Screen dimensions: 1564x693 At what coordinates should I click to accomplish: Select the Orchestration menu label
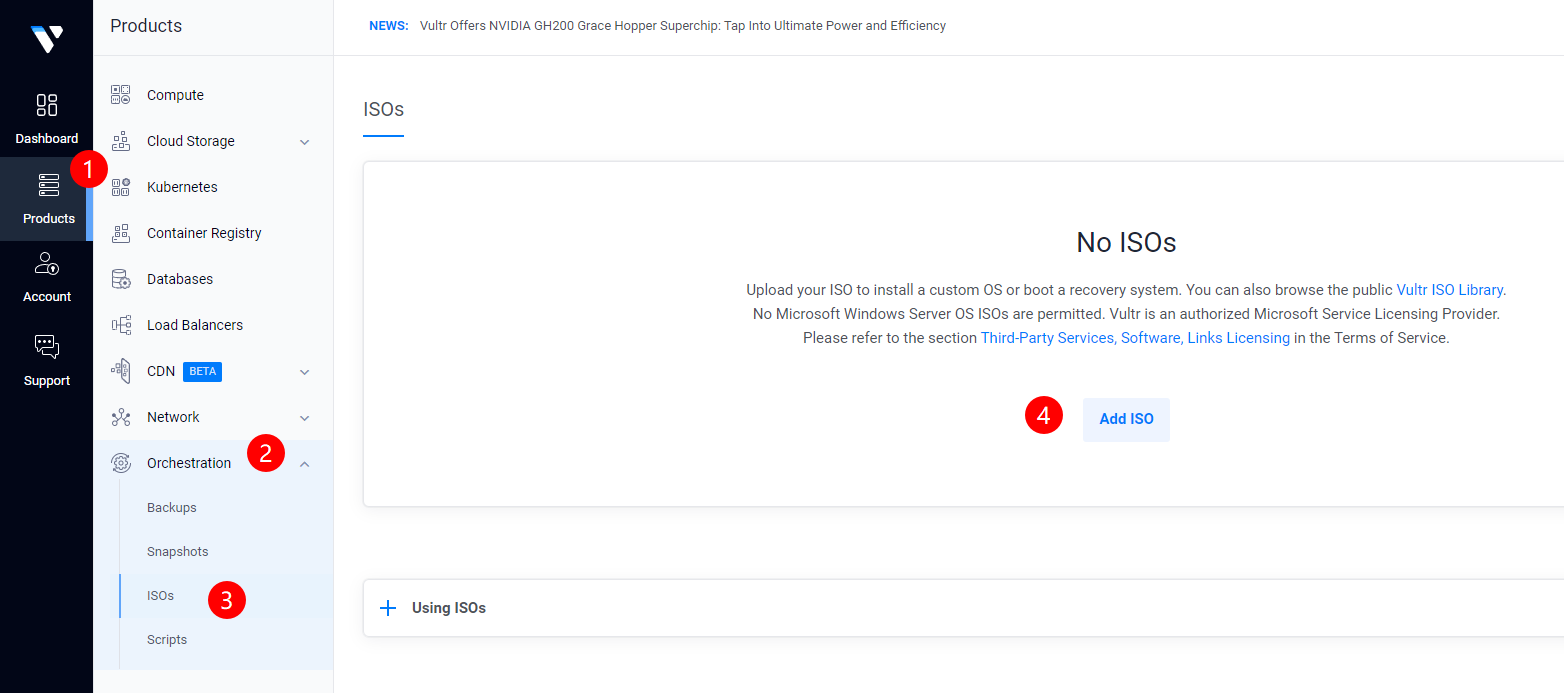click(x=189, y=463)
